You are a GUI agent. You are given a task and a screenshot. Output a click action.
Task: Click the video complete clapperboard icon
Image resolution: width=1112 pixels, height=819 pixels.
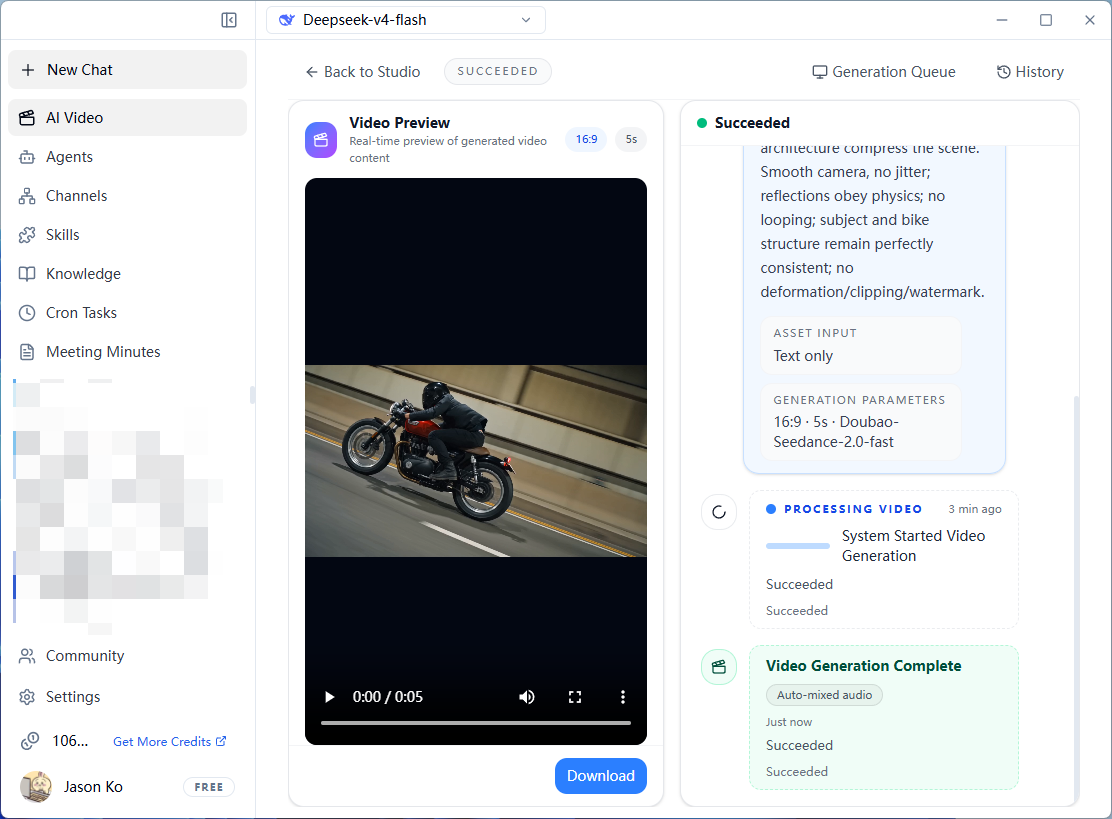[719, 667]
